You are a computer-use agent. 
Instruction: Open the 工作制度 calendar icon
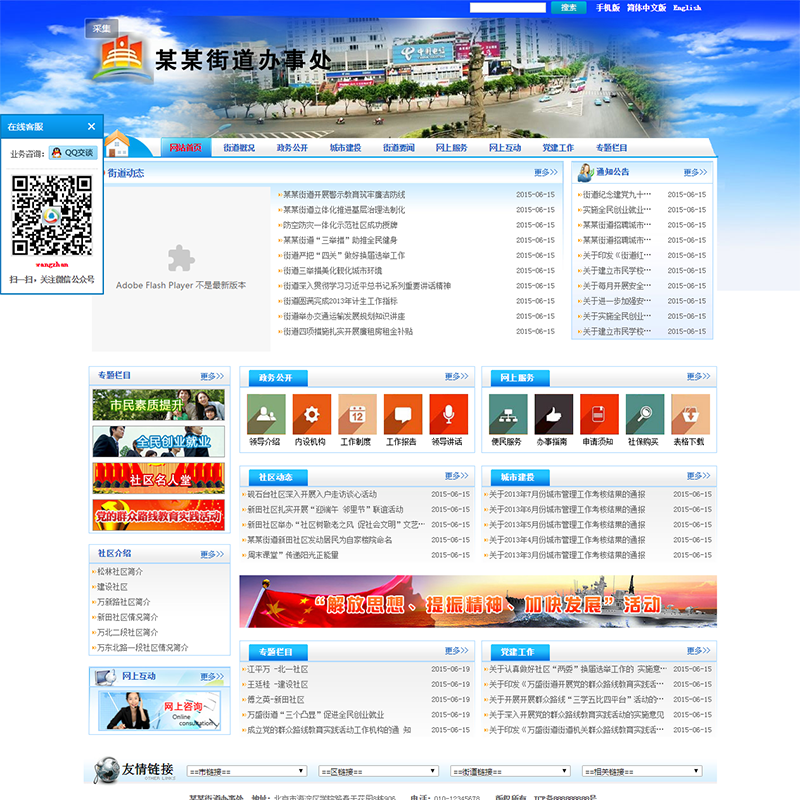(x=357, y=414)
